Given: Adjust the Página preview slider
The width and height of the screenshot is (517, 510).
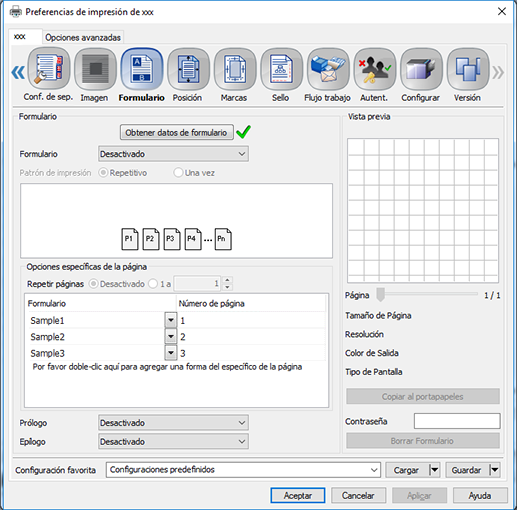Looking at the screenshot, I should coord(380,295).
